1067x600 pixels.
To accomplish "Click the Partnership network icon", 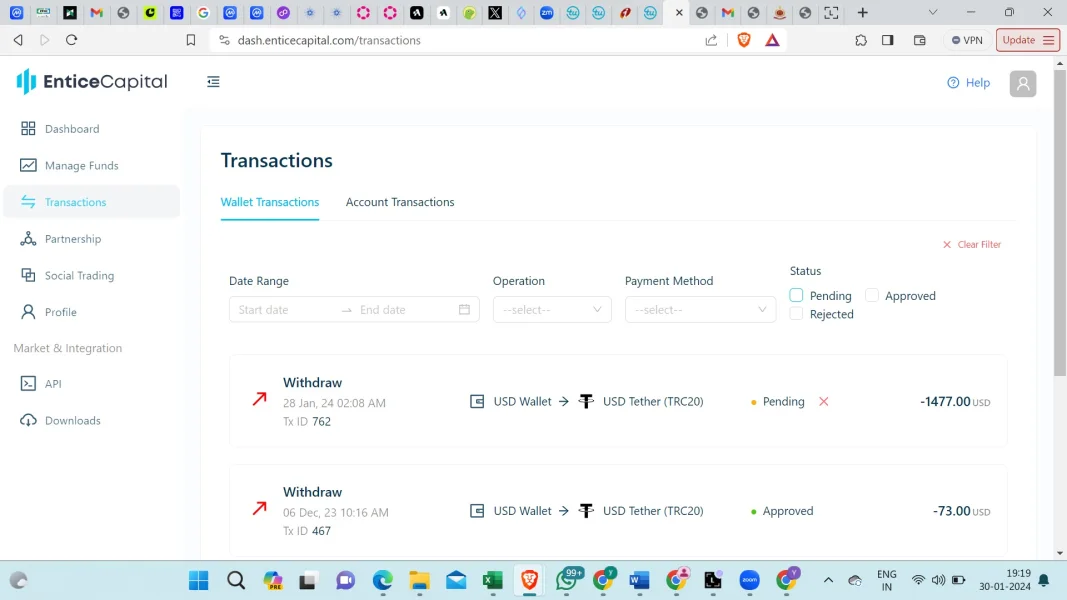I will pos(28,239).
